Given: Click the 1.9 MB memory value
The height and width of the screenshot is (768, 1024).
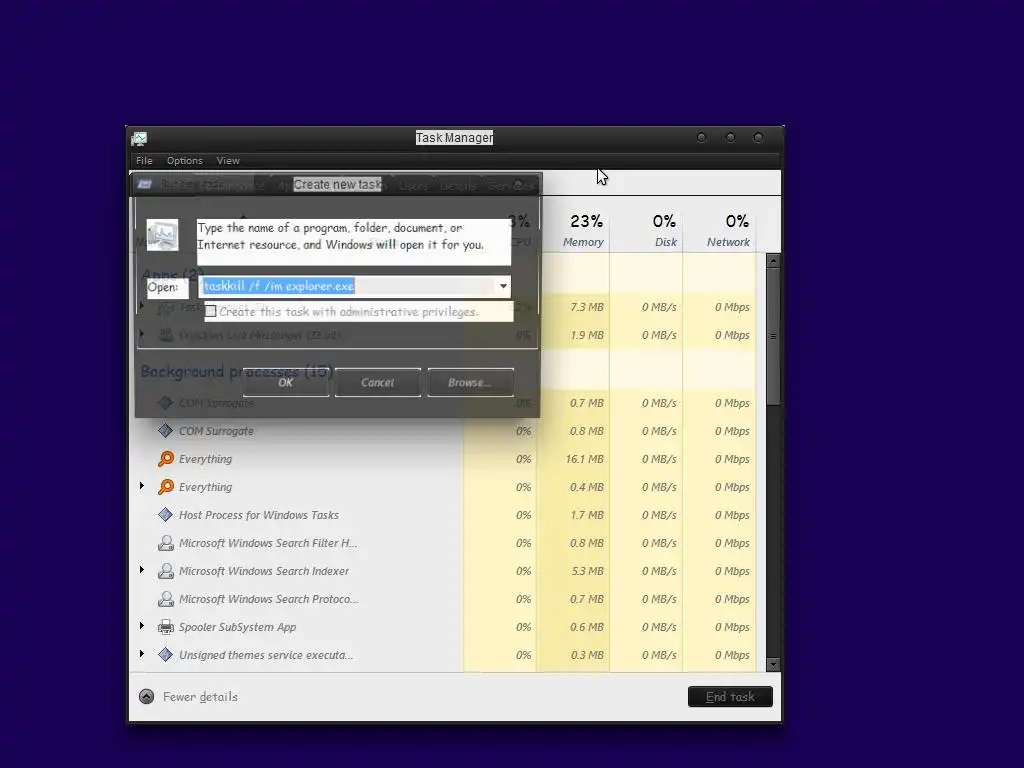Looking at the screenshot, I should (586, 335).
